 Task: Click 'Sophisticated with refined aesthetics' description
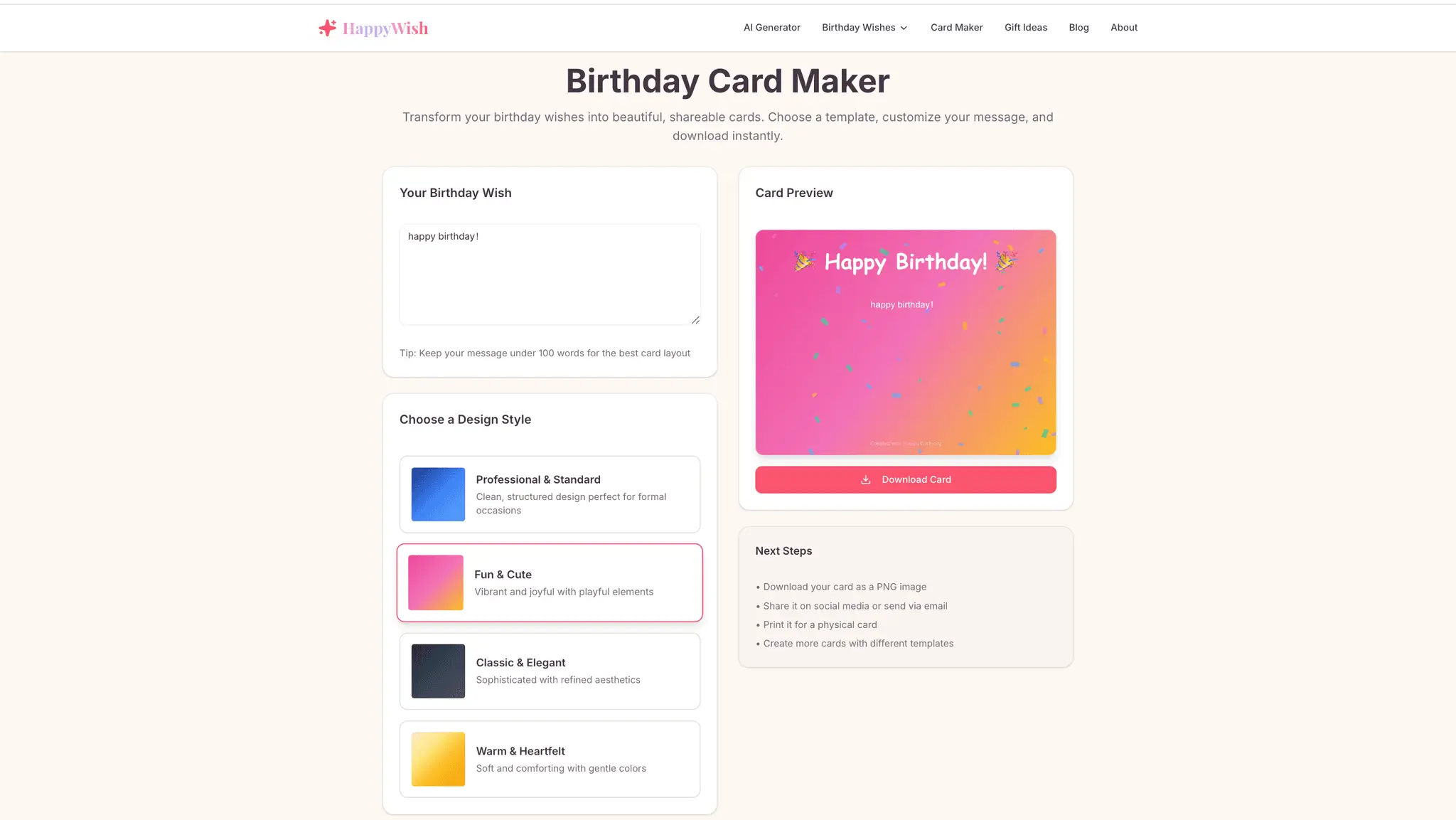click(x=558, y=680)
